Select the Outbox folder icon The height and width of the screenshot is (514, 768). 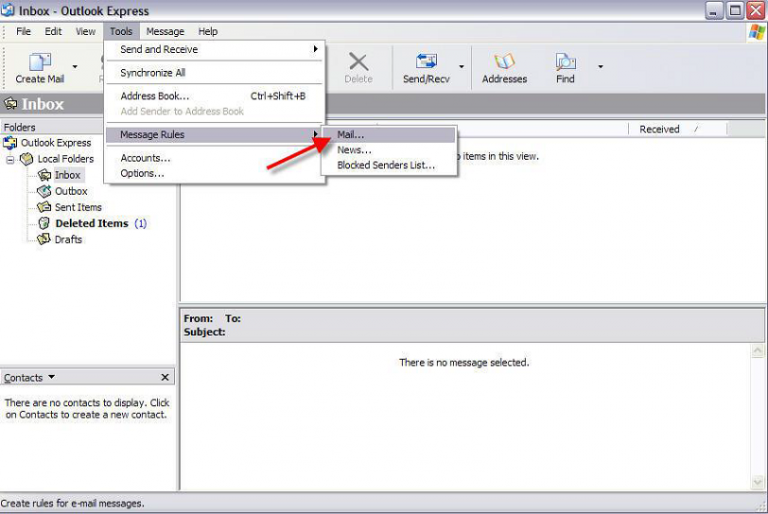click(44, 191)
